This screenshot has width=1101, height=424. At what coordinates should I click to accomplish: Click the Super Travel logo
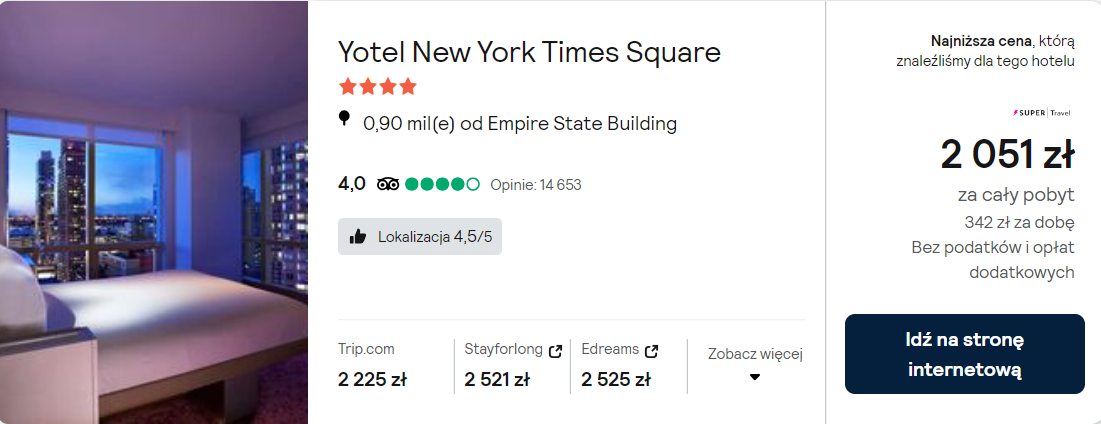tap(1043, 113)
